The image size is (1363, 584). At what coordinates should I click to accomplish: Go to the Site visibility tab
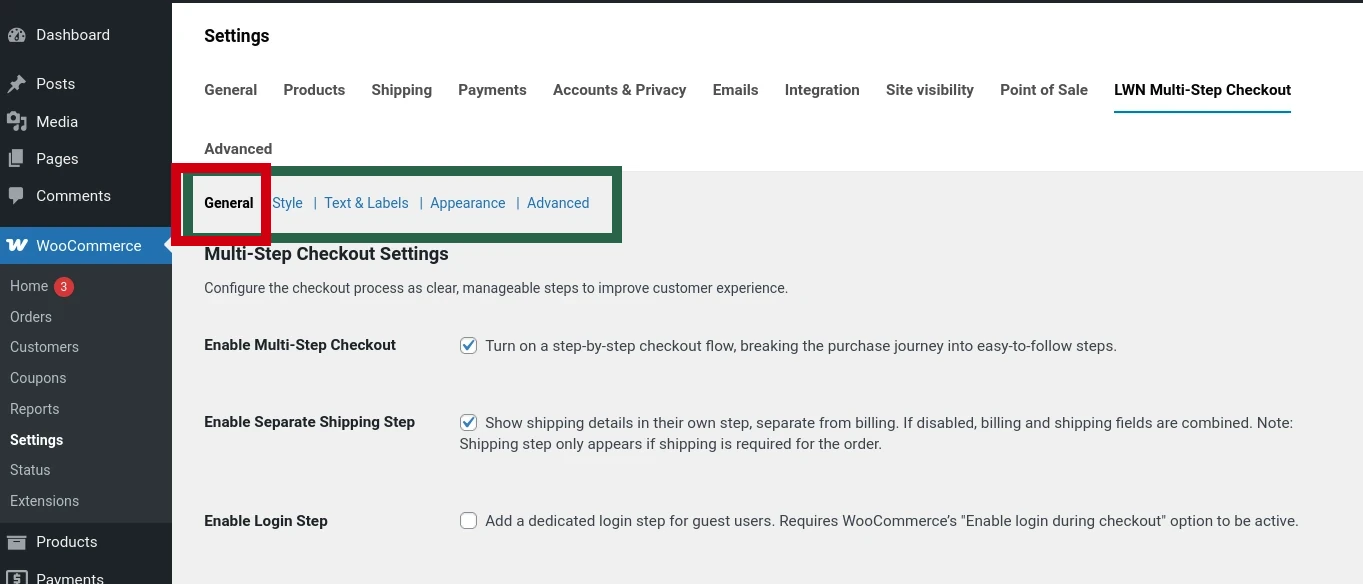click(929, 90)
